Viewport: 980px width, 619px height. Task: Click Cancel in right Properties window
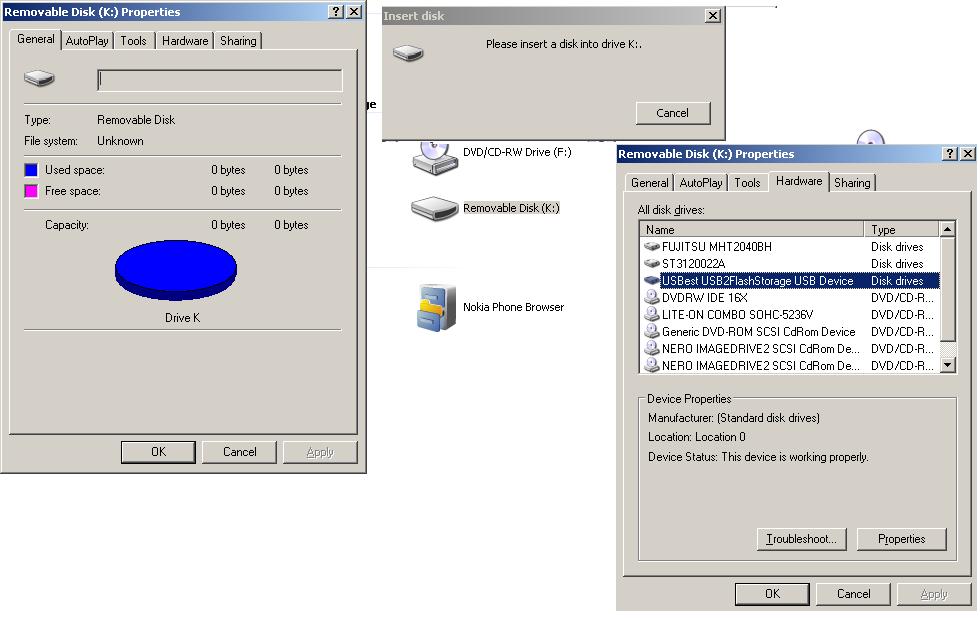(853, 594)
